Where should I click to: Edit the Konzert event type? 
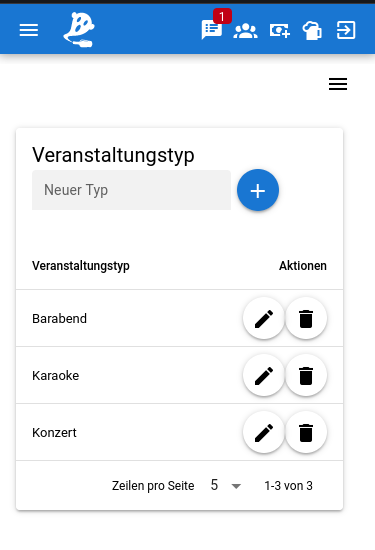coord(264,432)
